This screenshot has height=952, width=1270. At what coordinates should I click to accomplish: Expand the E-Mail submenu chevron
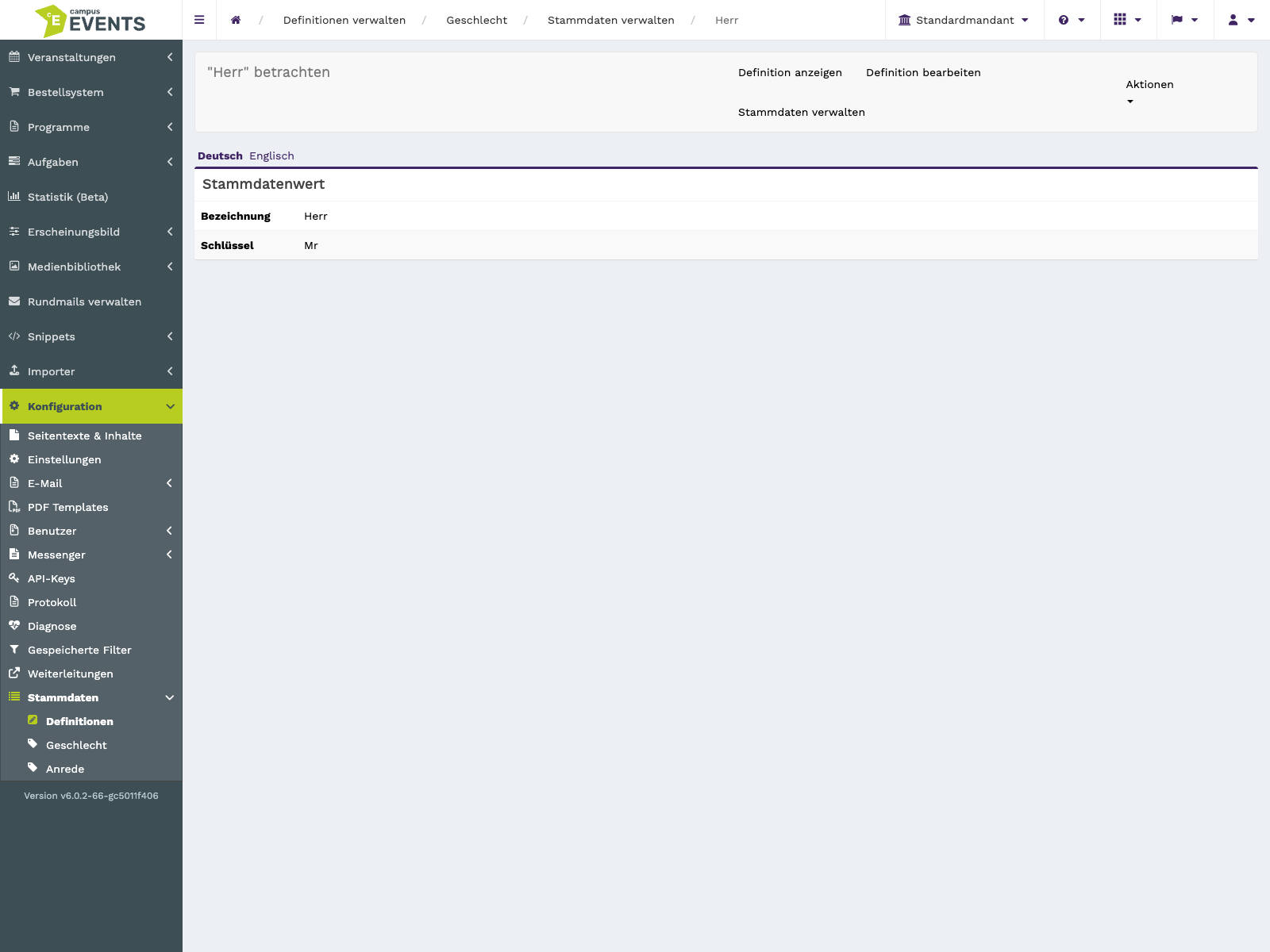[170, 483]
